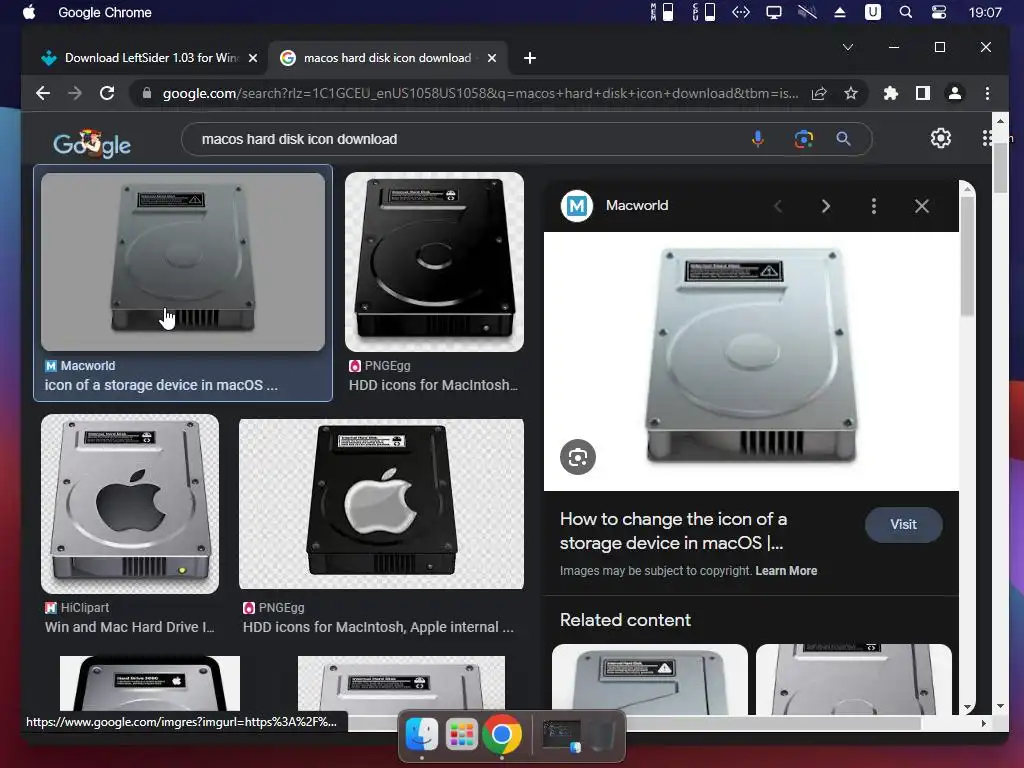Open the How to change the icon title link

tap(673, 531)
